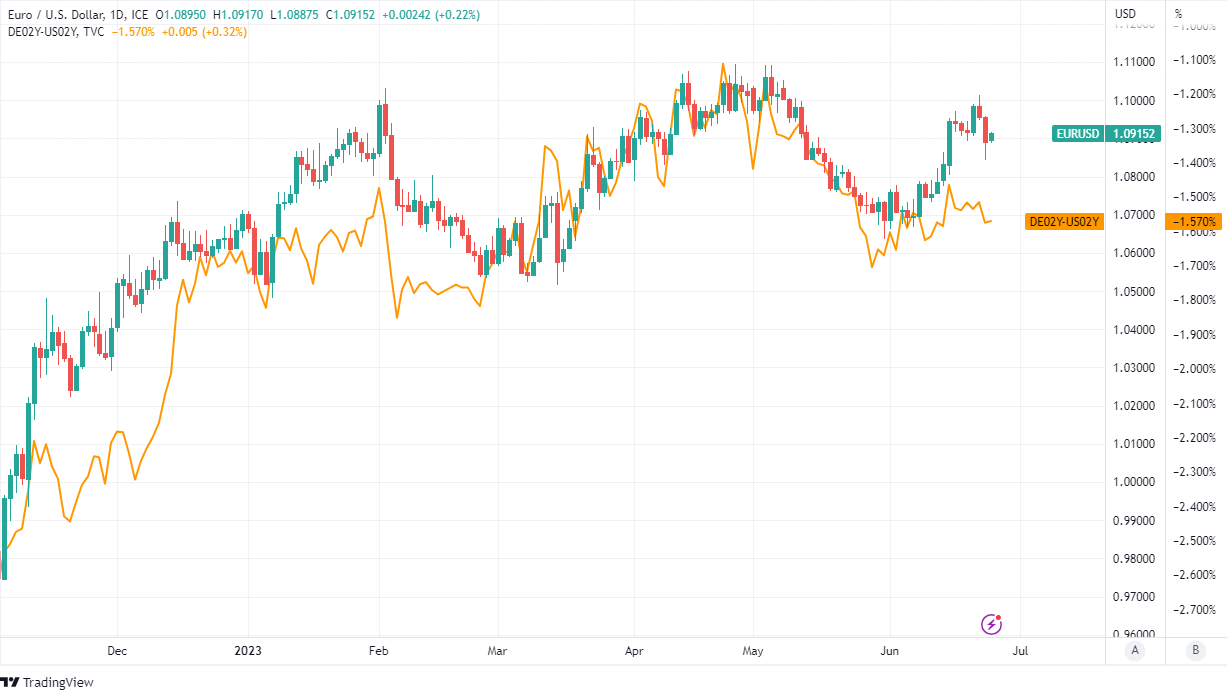
Task: Click the orange DE02Y-US02Y series label
Action: point(1064,222)
